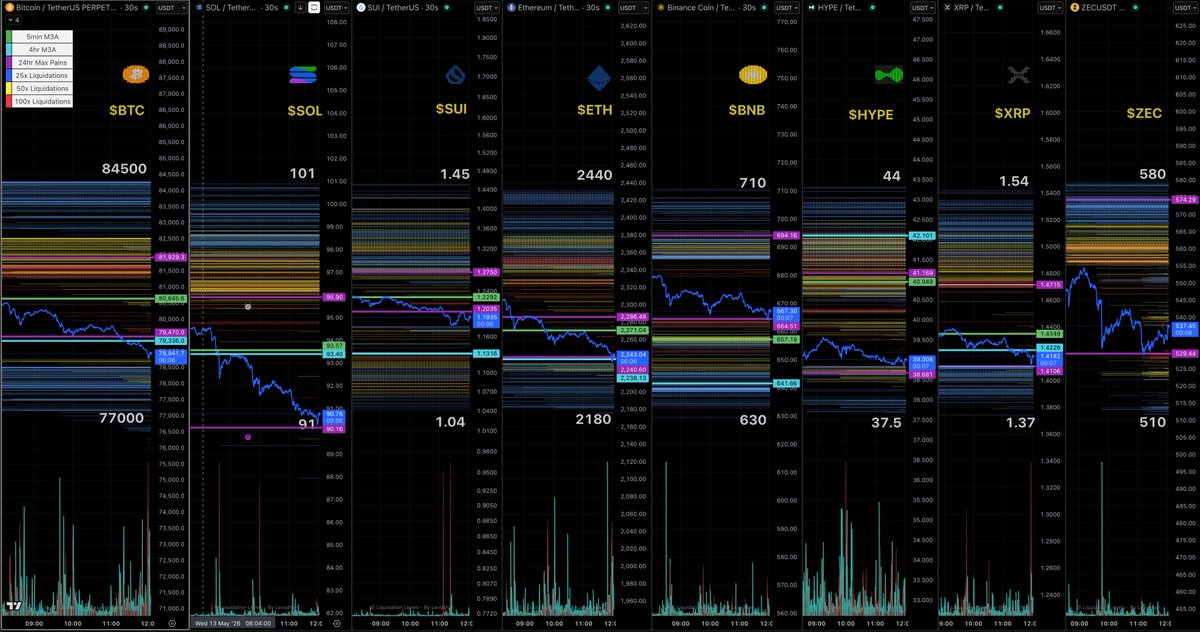The height and width of the screenshot is (632, 1200).
Task: Click the green market status dot on the ZECUSDT chart
Action: (x=1135, y=7)
